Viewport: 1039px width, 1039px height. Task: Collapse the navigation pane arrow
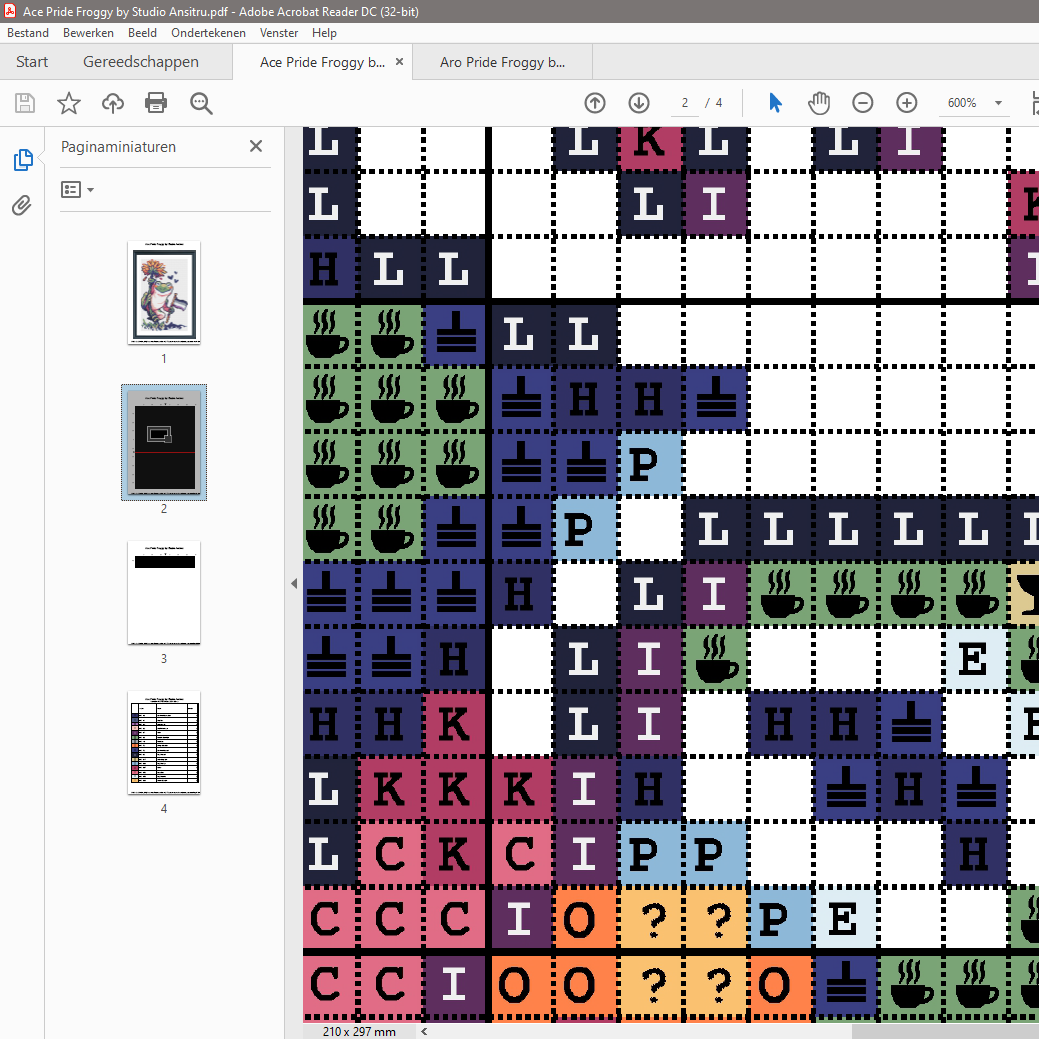click(x=294, y=583)
